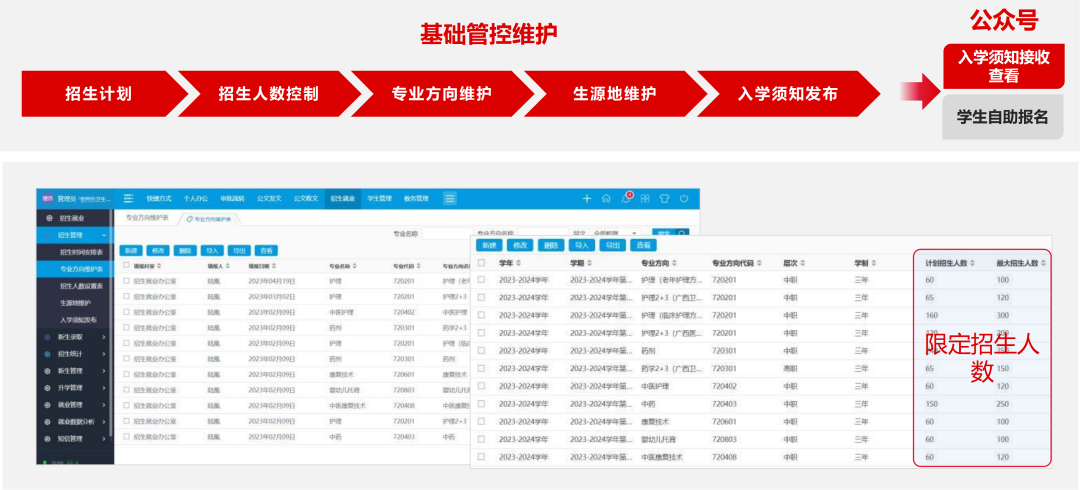
Task: Sort front table by 专业方向 column arrows
Action: point(674,263)
